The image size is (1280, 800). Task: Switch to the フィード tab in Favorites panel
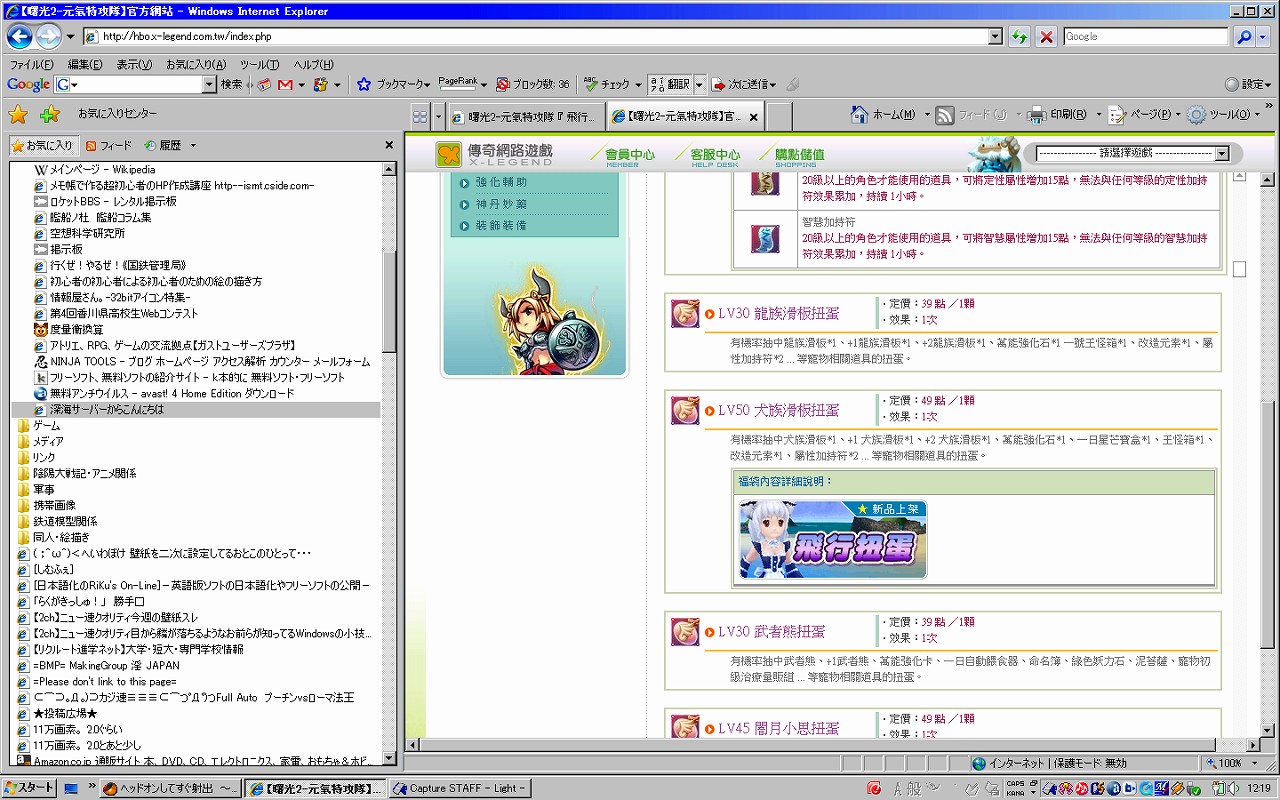pos(108,145)
